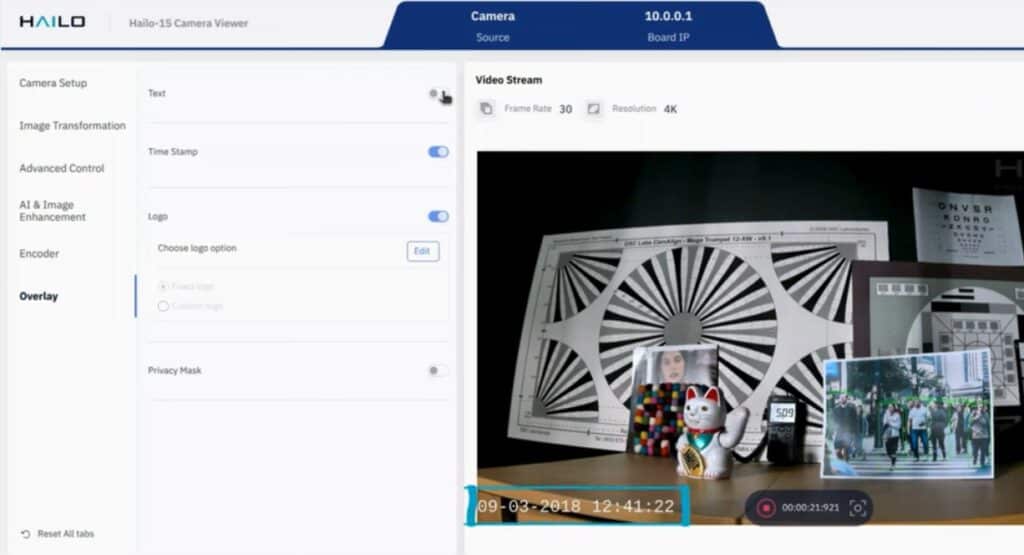Viewport: 1024px width, 555px height.
Task: Enable the Text overlay toggle
Action: [x=436, y=94]
